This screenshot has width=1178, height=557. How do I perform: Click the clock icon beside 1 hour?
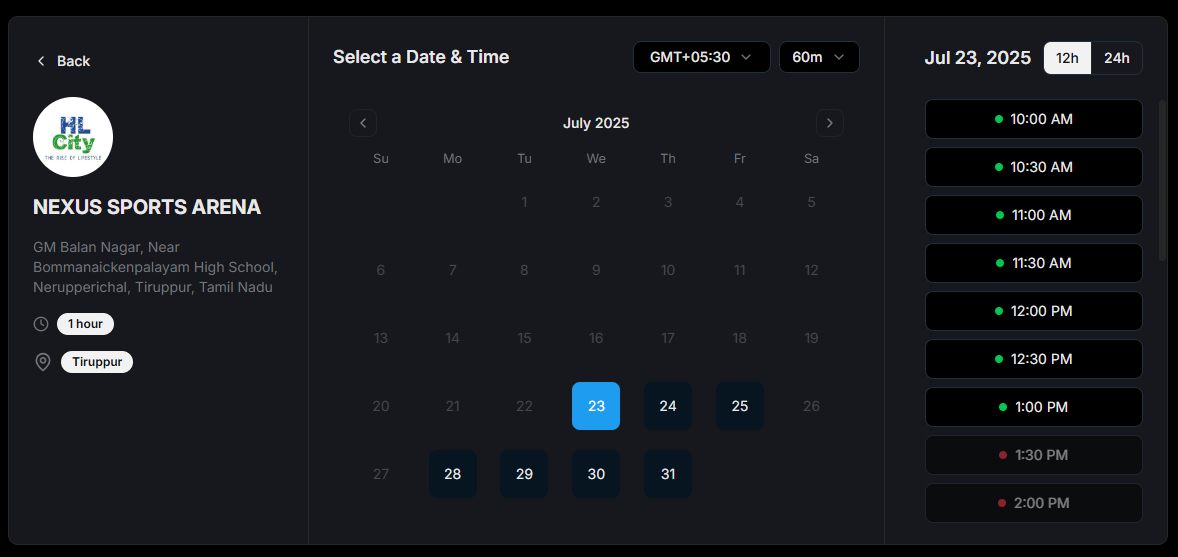pyautogui.click(x=41, y=324)
